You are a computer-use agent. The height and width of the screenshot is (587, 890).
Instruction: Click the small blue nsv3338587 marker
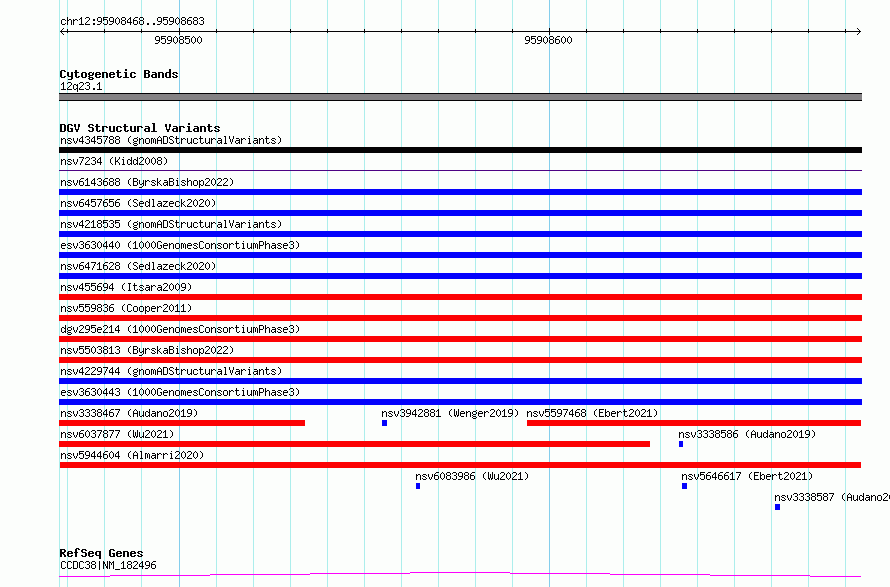click(x=778, y=507)
